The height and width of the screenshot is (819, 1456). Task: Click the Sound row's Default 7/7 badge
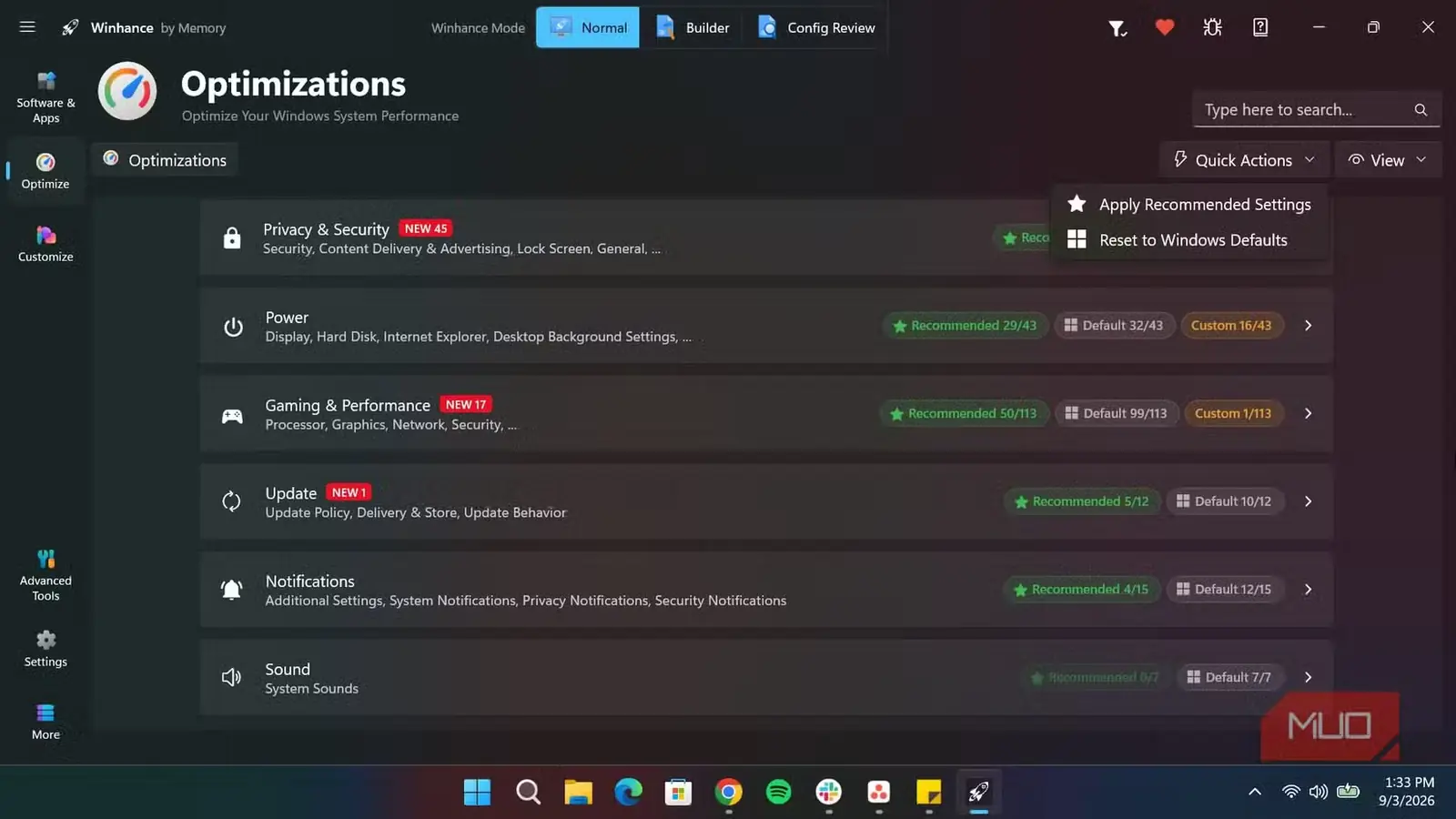1229,677
